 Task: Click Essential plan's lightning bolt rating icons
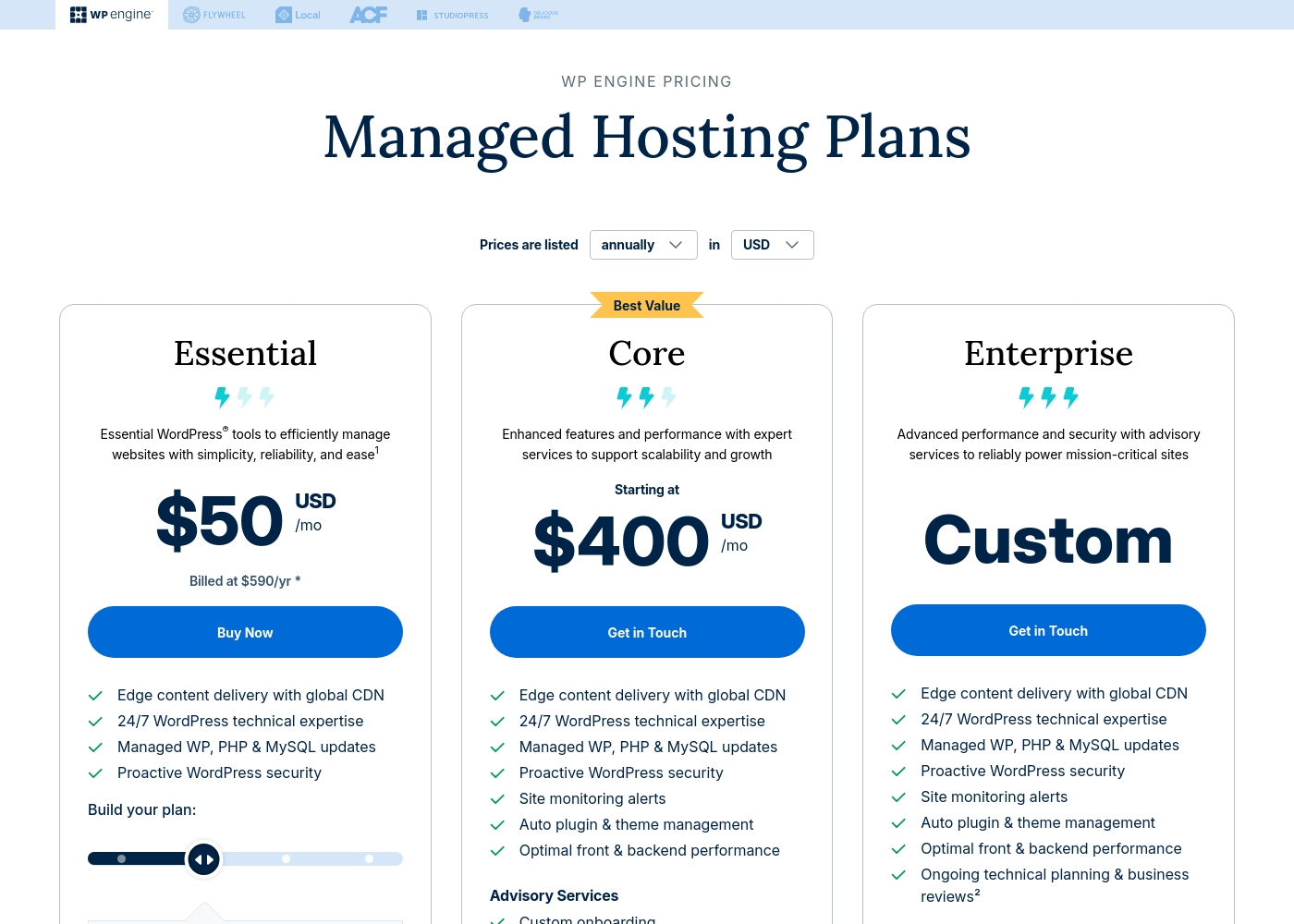[x=245, y=397]
